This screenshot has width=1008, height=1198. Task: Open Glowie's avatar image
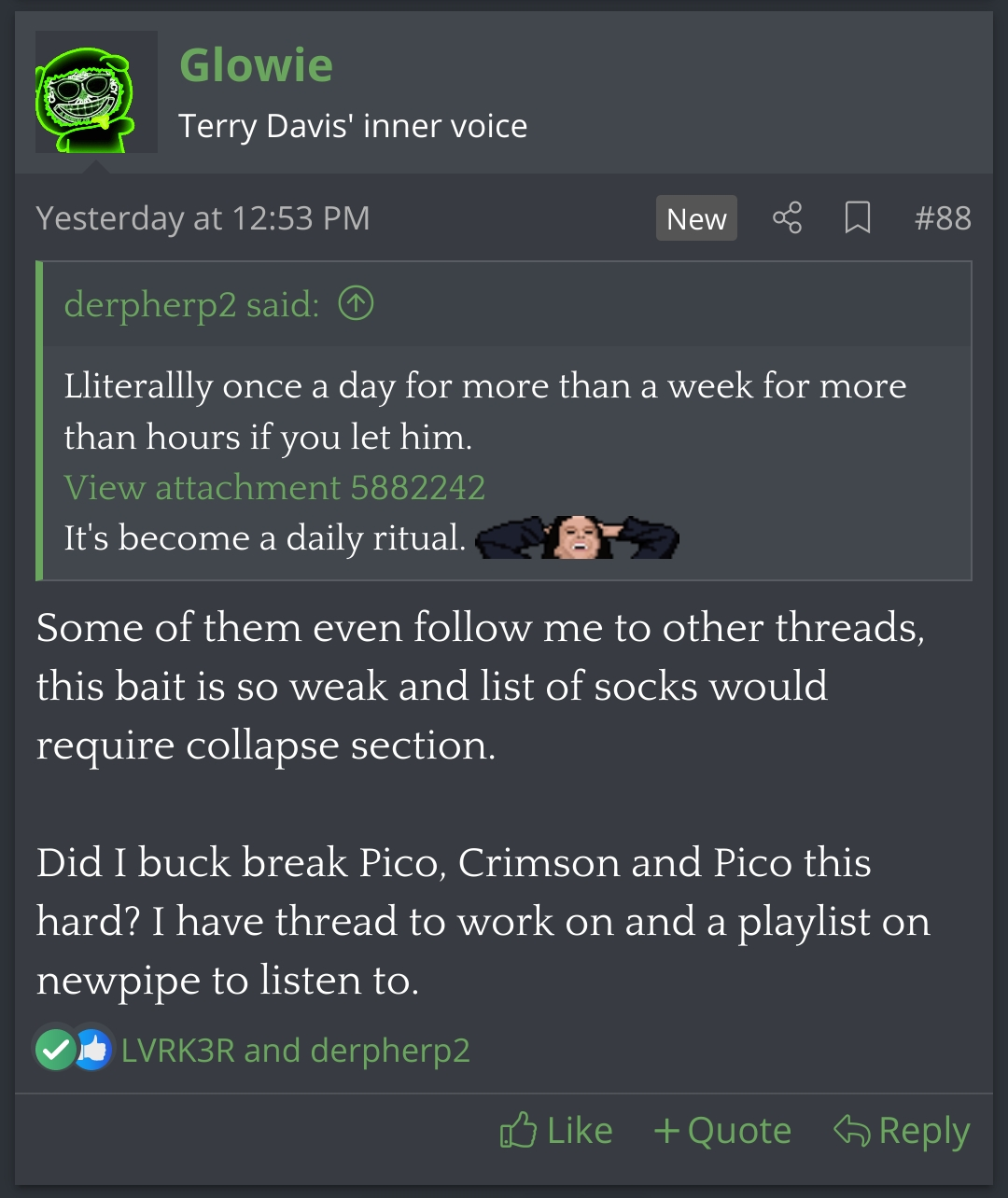point(96,92)
